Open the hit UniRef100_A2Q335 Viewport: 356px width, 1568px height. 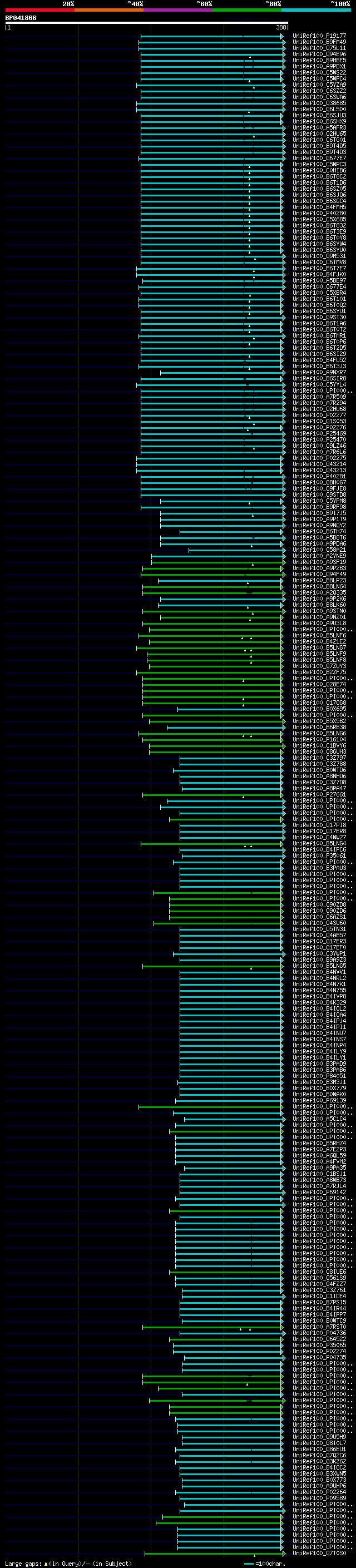pos(319,592)
